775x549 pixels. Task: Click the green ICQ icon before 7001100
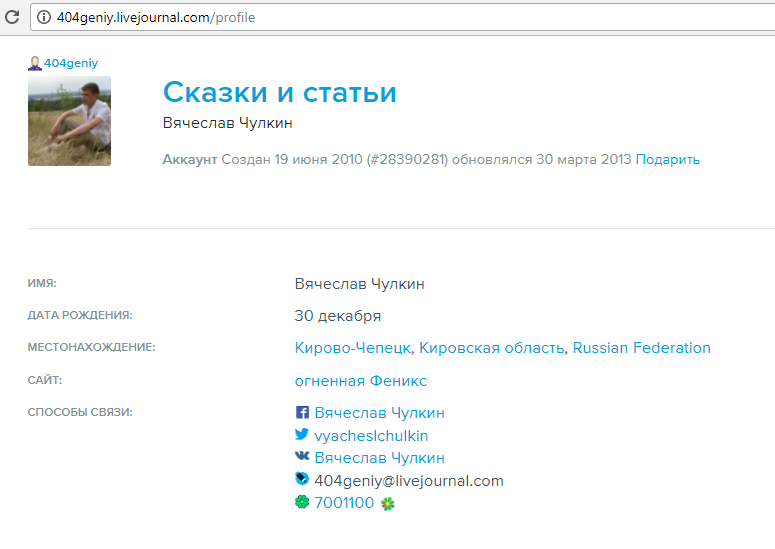[302, 502]
